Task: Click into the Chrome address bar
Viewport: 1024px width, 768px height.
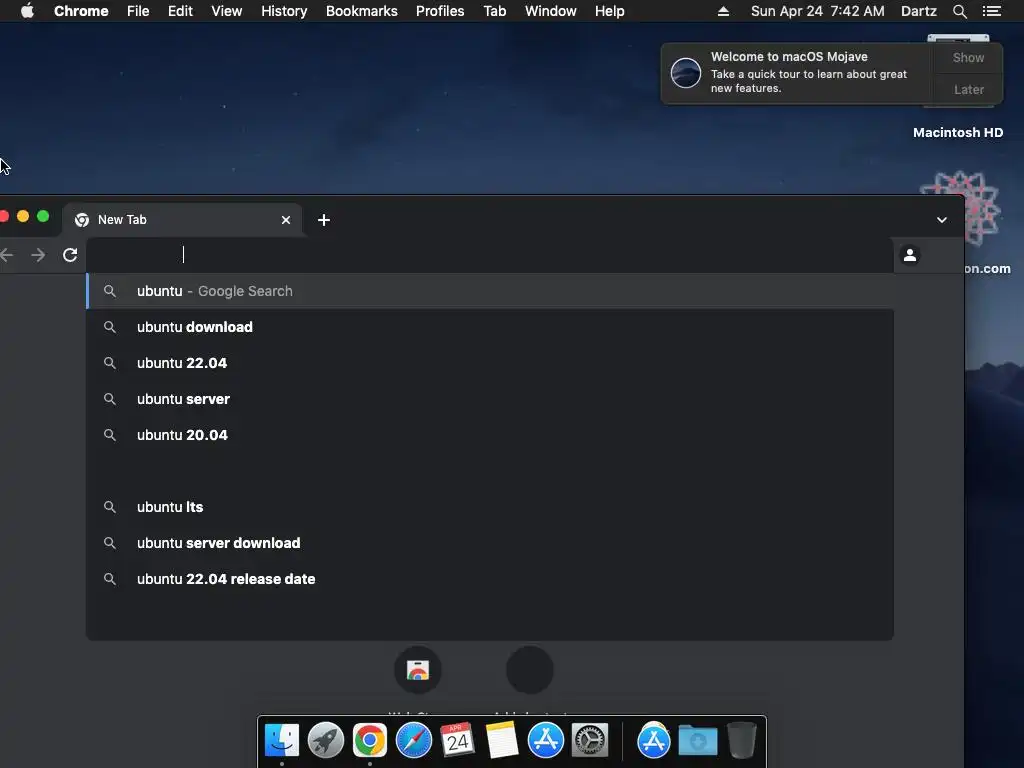Action: click(x=490, y=255)
